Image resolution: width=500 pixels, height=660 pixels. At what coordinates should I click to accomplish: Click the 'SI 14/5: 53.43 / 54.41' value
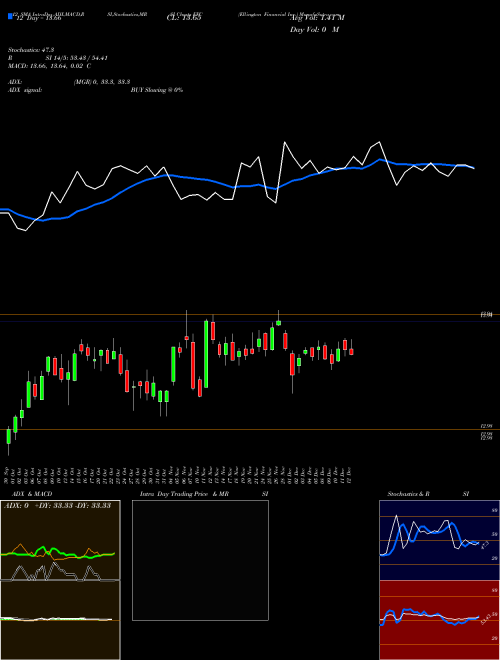point(76,58)
